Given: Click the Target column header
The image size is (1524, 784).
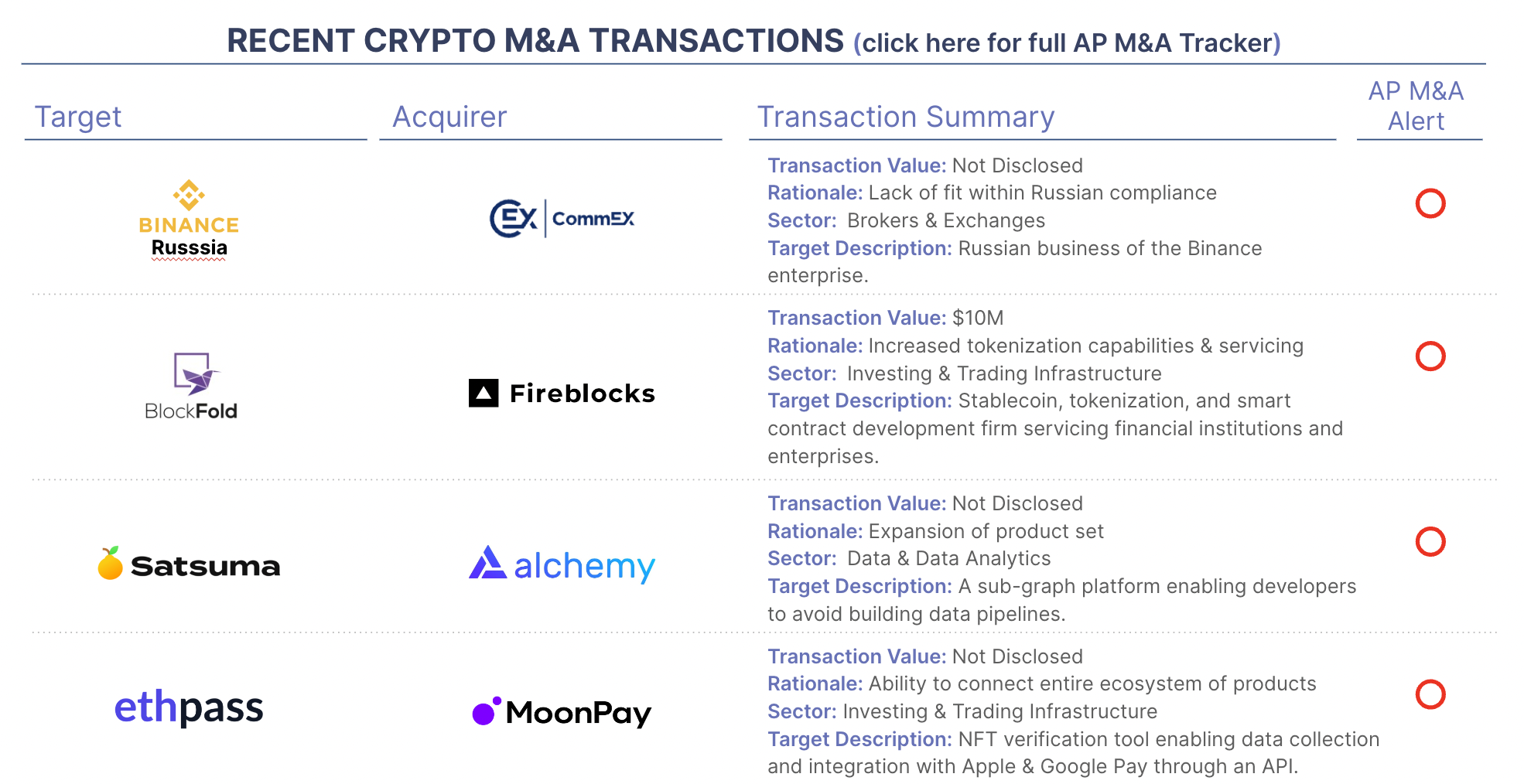Looking at the screenshot, I should [78, 117].
